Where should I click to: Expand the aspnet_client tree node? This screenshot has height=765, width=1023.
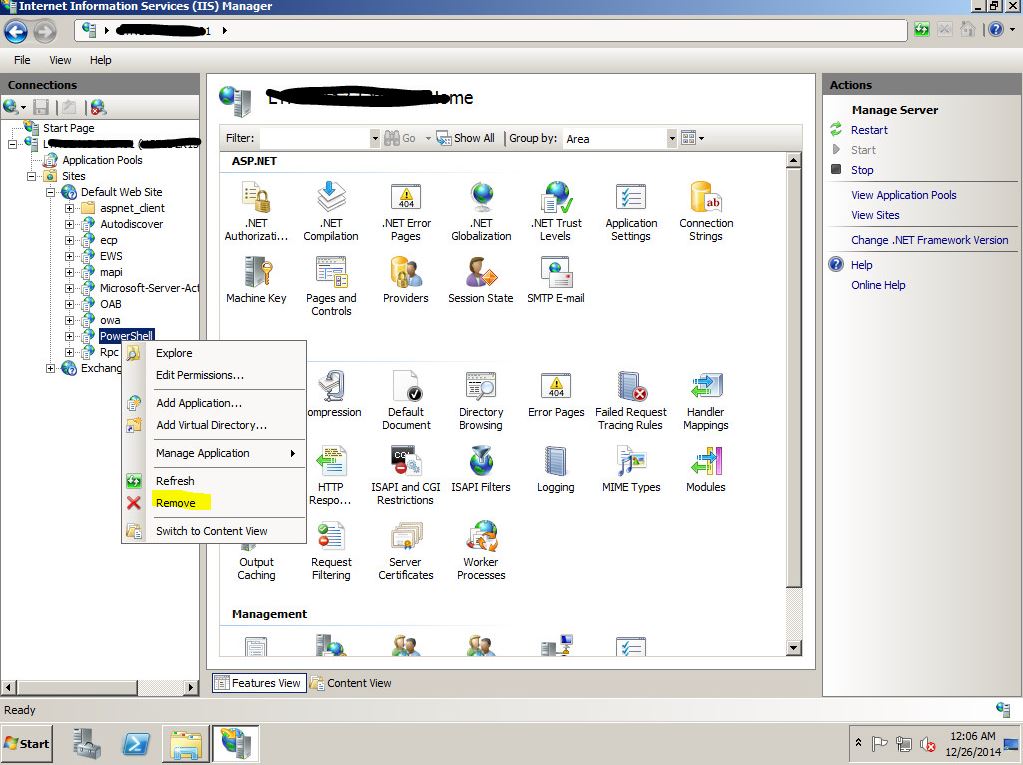point(69,208)
